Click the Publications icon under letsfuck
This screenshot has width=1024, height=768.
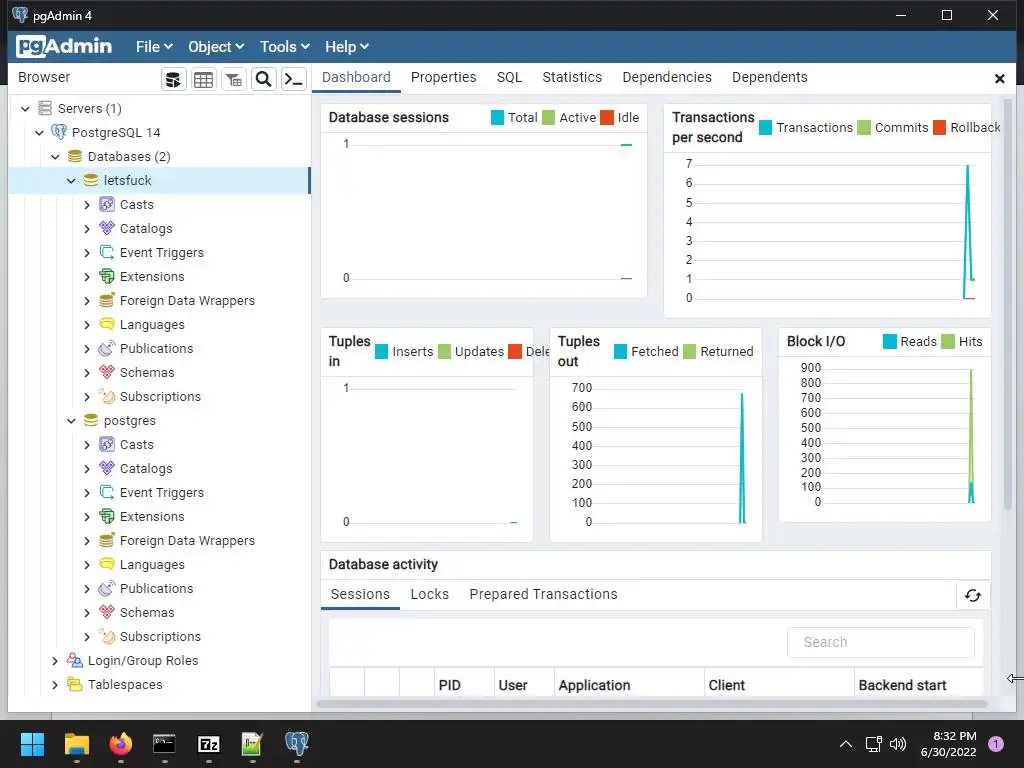point(107,349)
